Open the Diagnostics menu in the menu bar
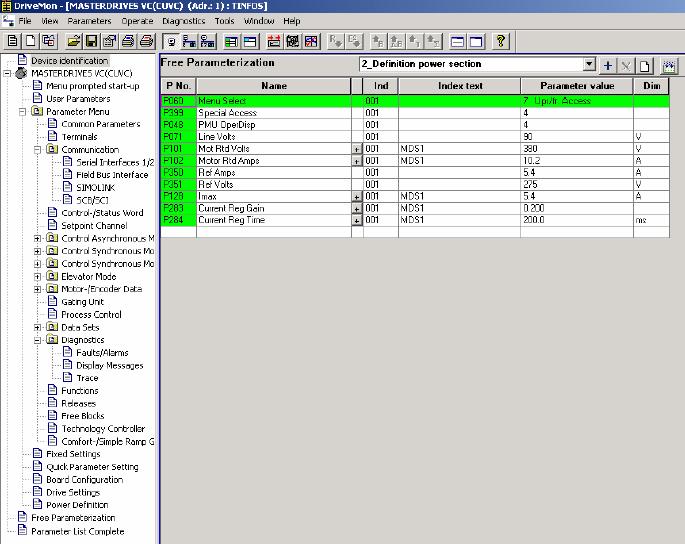This screenshot has width=685, height=544. pos(183,21)
